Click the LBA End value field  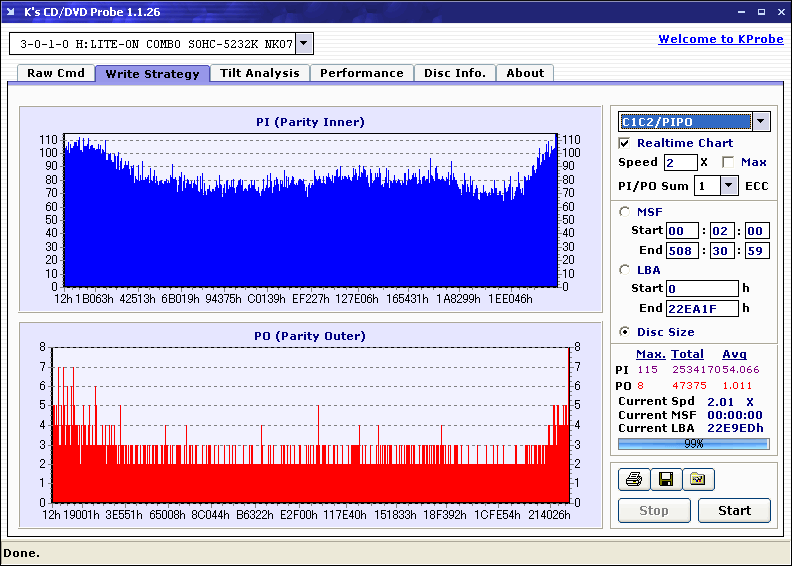pos(702,308)
